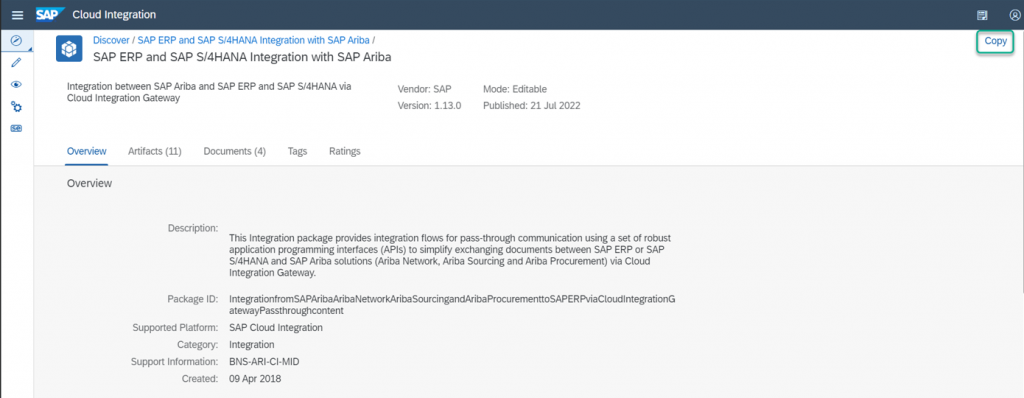
Task: Click the integration package cube icon
Action: [69, 49]
